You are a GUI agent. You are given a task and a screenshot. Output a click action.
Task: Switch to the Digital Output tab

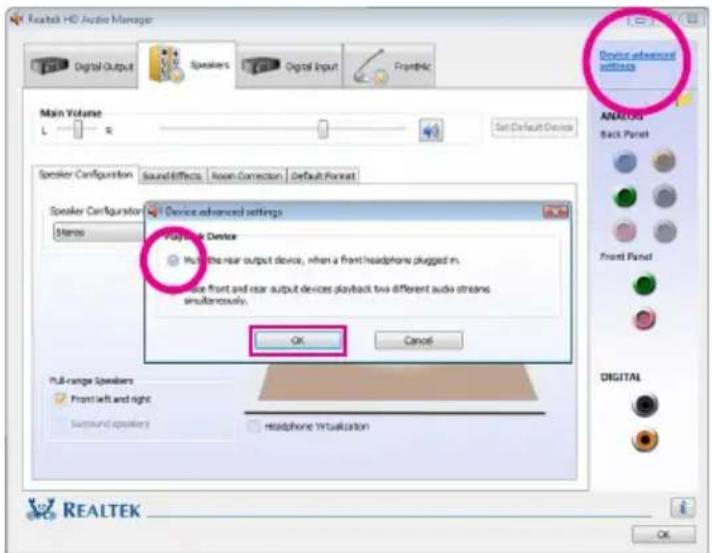tap(82, 66)
